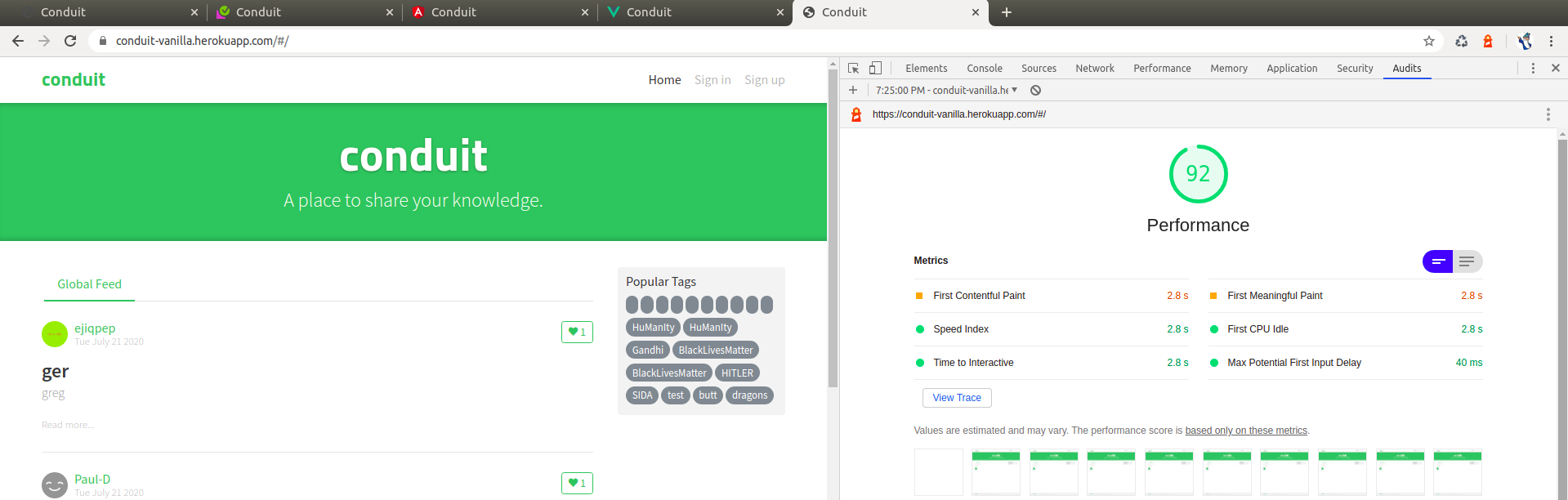Open DevTools customize and control menu
Image resolution: width=1568 pixels, height=500 pixels.
point(1533,69)
